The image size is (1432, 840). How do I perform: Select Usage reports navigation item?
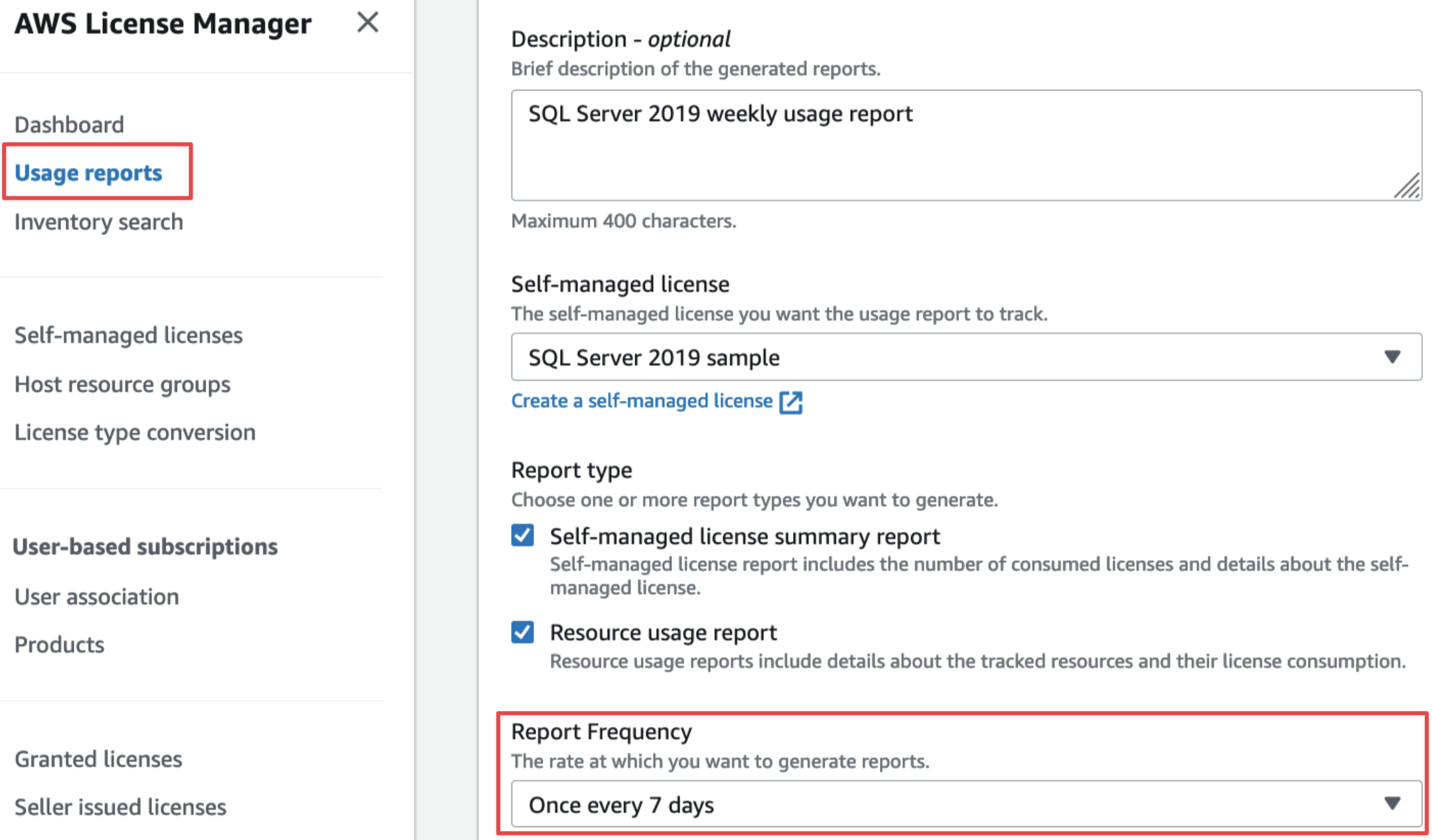88,173
